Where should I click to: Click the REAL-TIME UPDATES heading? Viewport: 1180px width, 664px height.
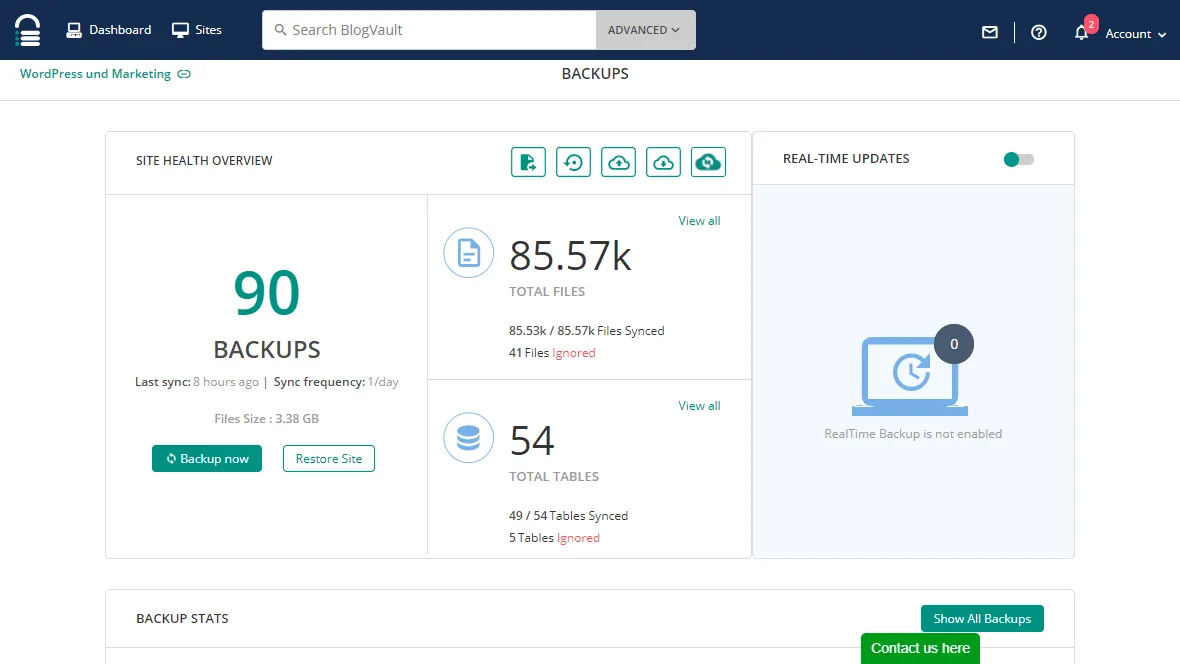coord(846,158)
